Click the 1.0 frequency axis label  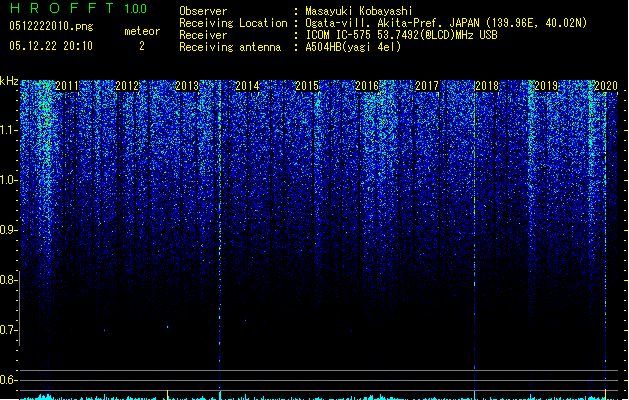(8, 180)
